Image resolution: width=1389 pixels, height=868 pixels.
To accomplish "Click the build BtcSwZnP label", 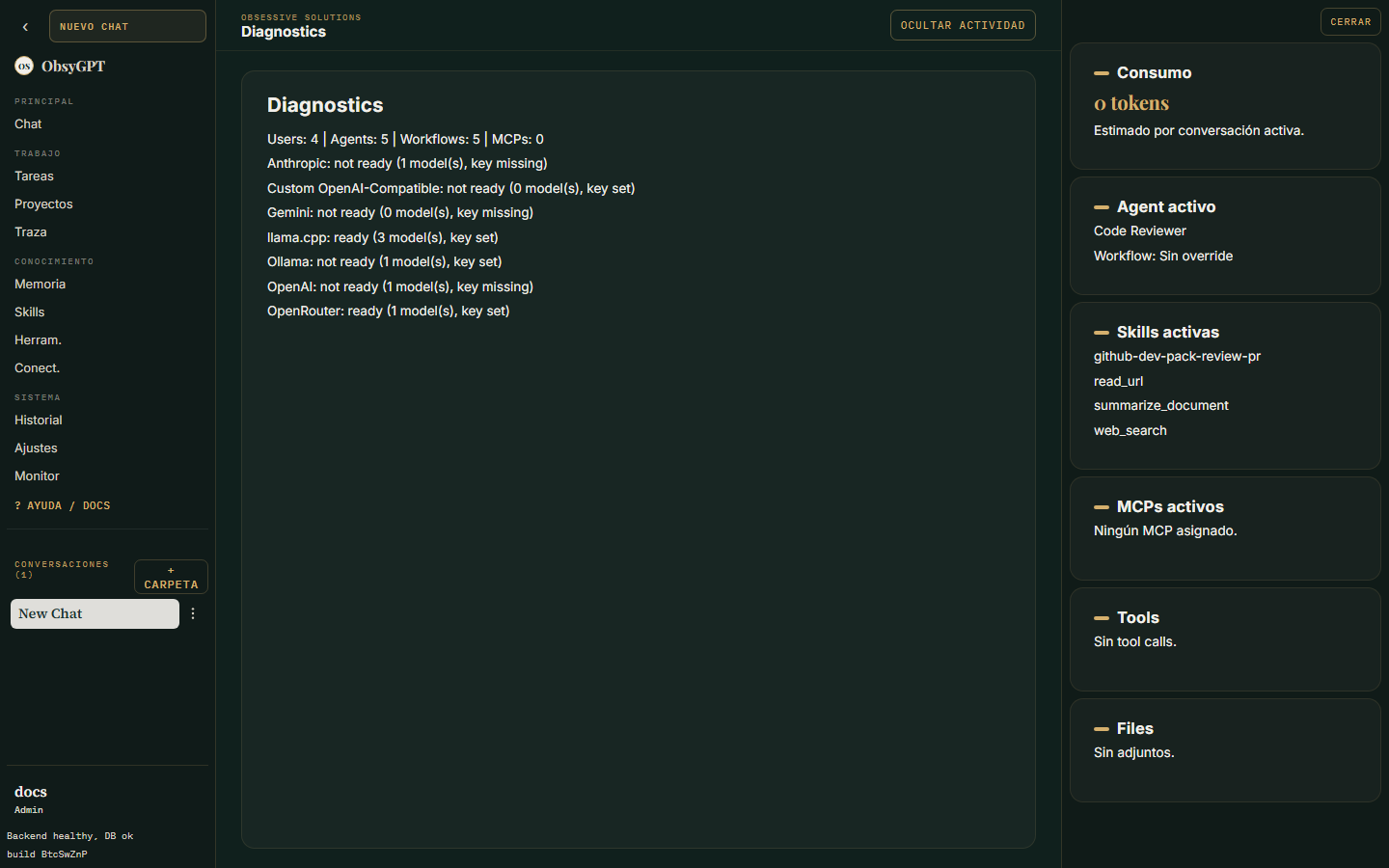I will pyautogui.click(x=47, y=854).
